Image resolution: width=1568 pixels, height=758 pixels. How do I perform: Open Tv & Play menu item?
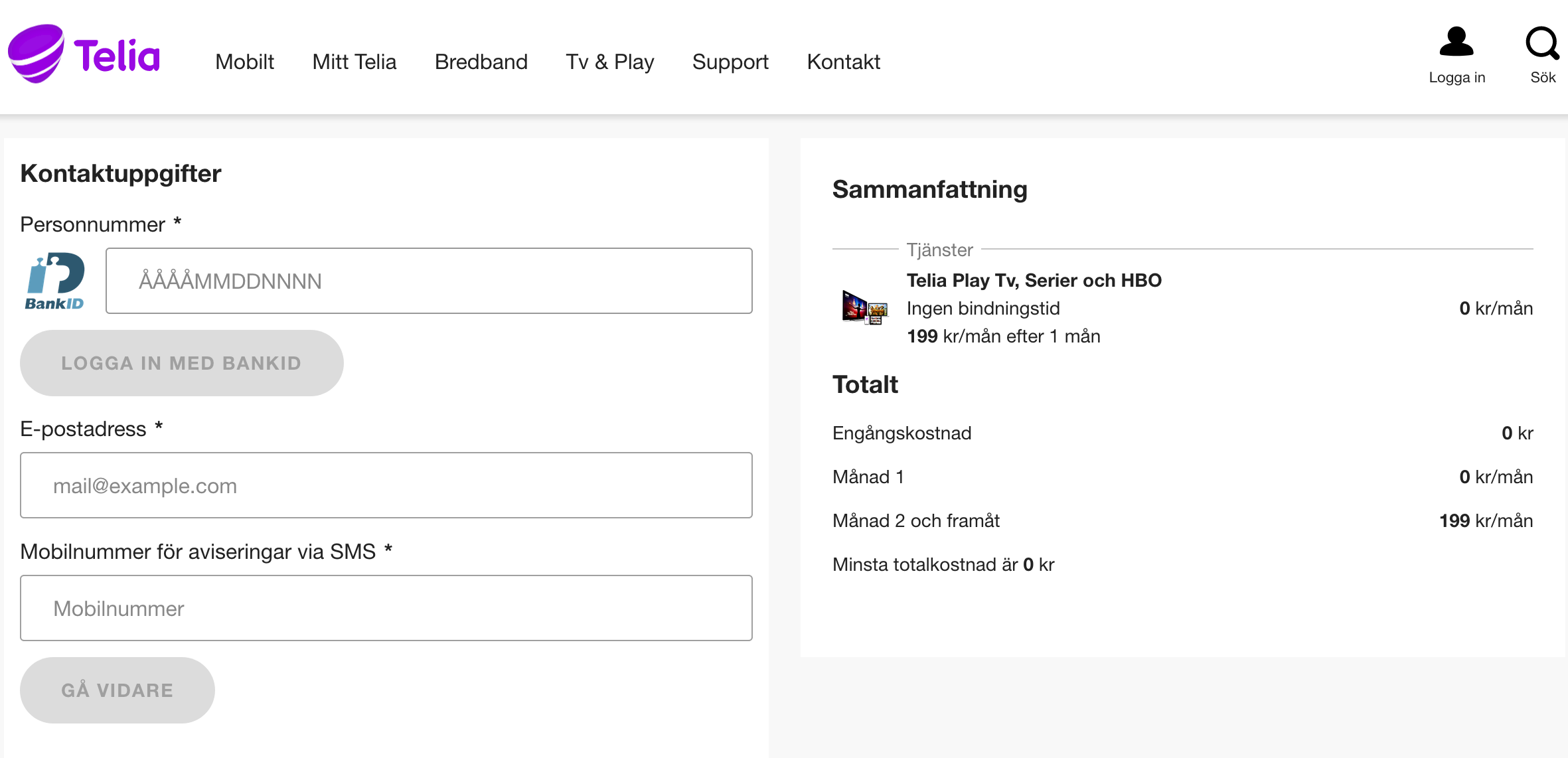pos(609,62)
